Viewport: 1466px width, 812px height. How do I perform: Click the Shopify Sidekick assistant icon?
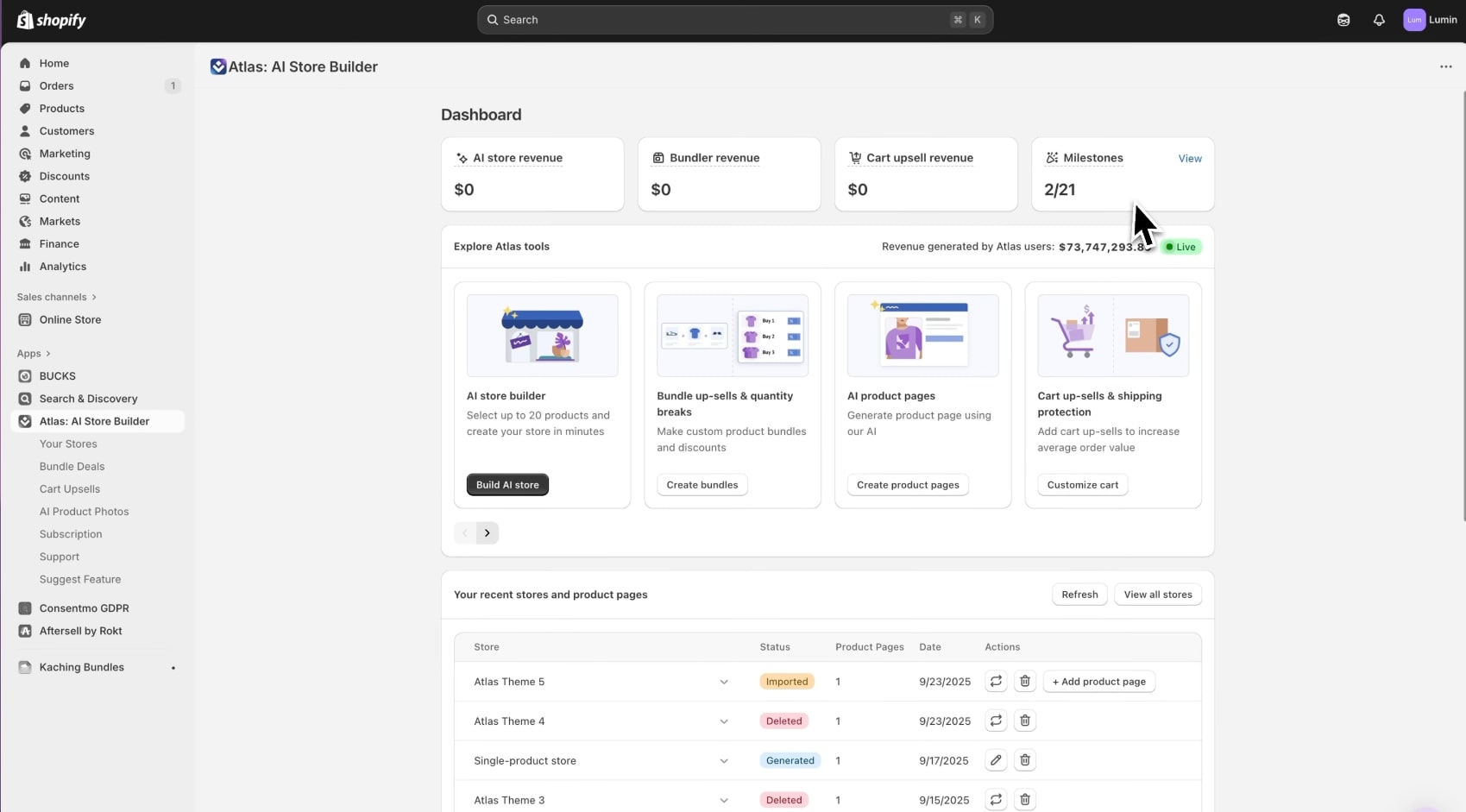pyautogui.click(x=1343, y=19)
